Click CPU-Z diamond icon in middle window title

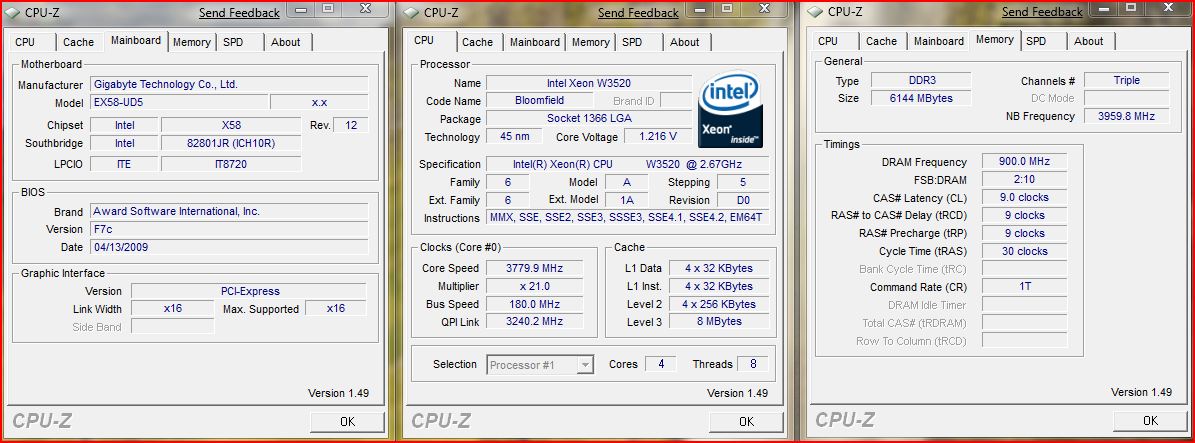412,12
